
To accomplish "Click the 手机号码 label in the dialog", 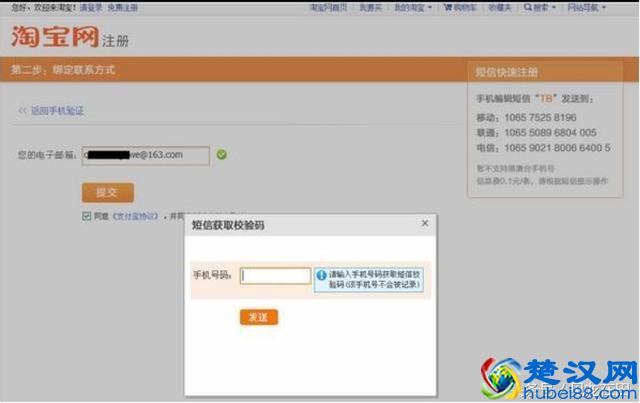I will (212, 275).
